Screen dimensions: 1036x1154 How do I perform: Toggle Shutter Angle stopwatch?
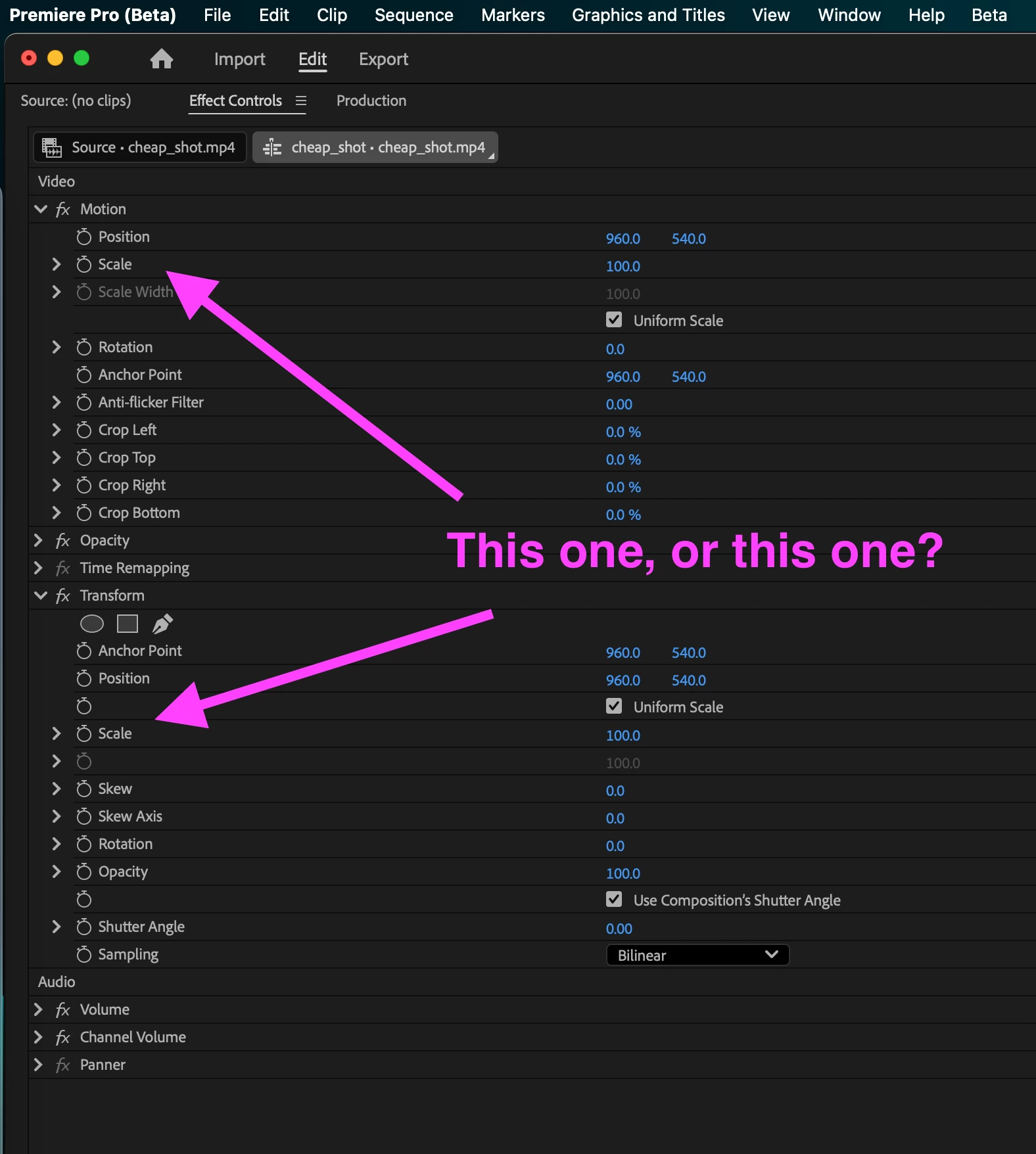point(83,927)
